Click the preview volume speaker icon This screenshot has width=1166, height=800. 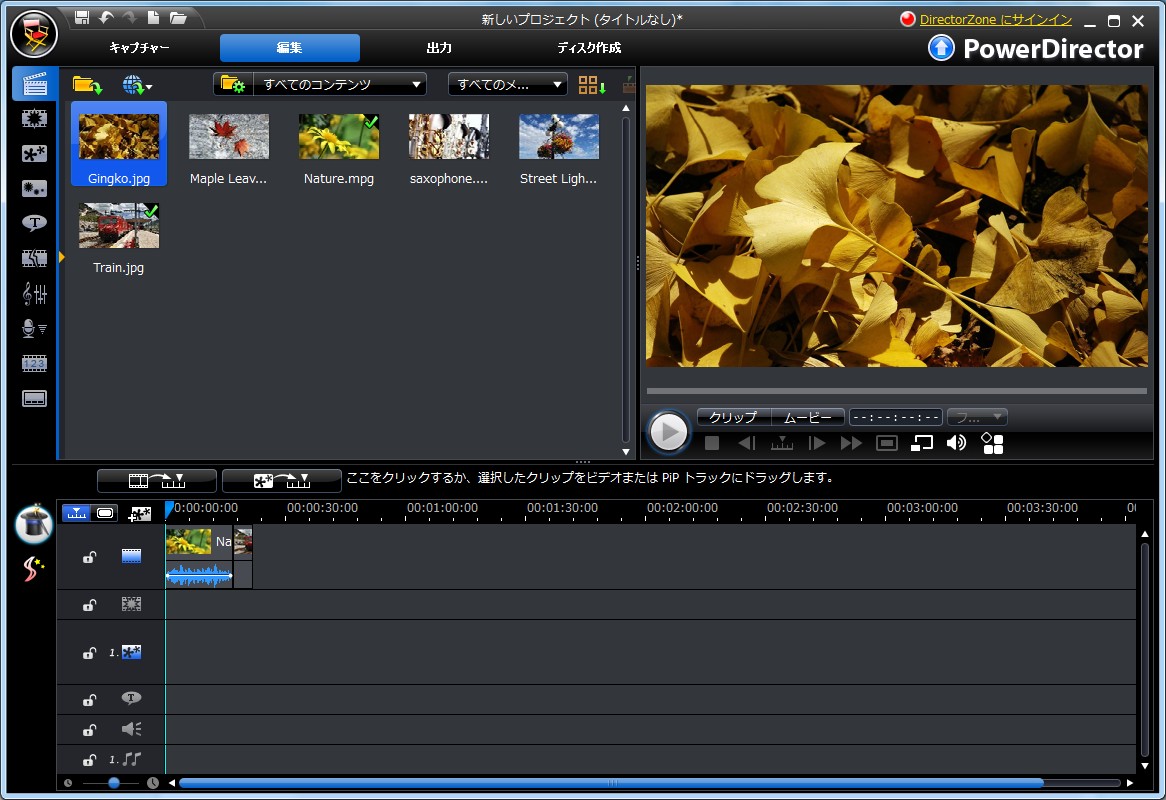pyautogui.click(x=956, y=443)
